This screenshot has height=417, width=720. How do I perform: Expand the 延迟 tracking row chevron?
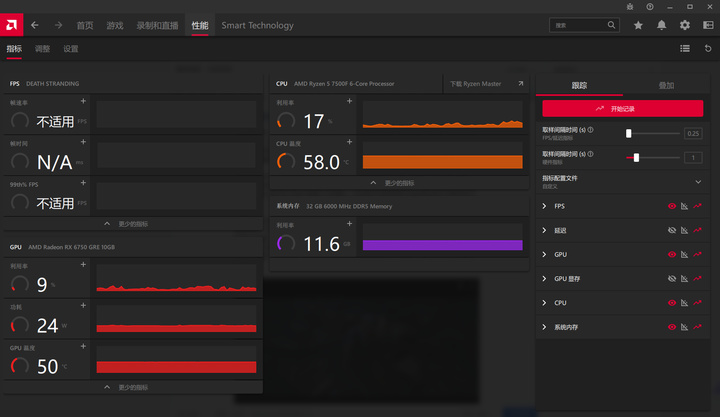tap(544, 230)
